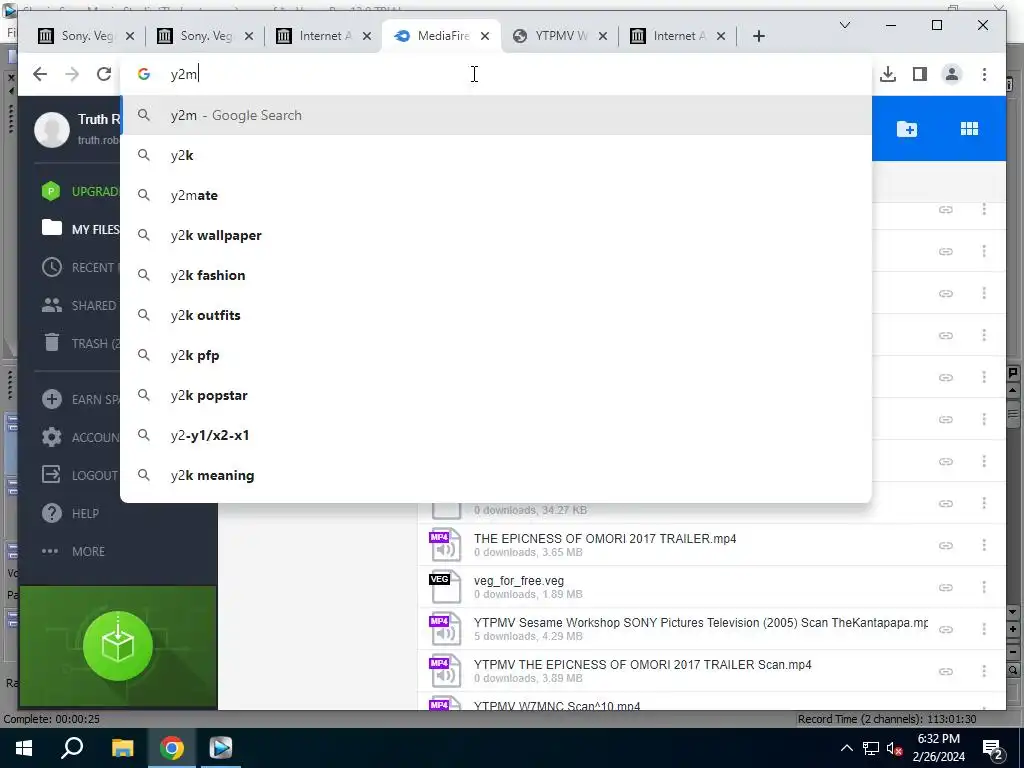Choose 'y2k outfits' suggestion
The image size is (1024, 768).
(496, 315)
